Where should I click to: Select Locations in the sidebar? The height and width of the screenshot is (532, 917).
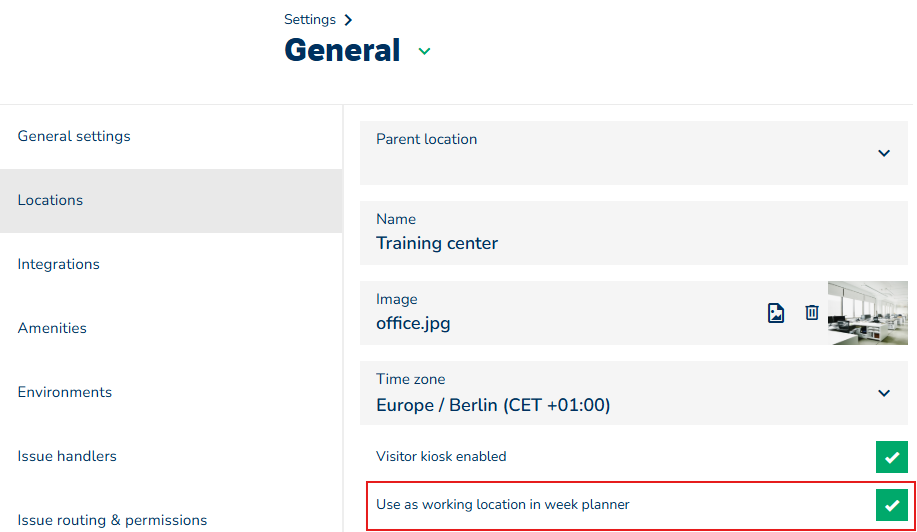[x=50, y=200]
